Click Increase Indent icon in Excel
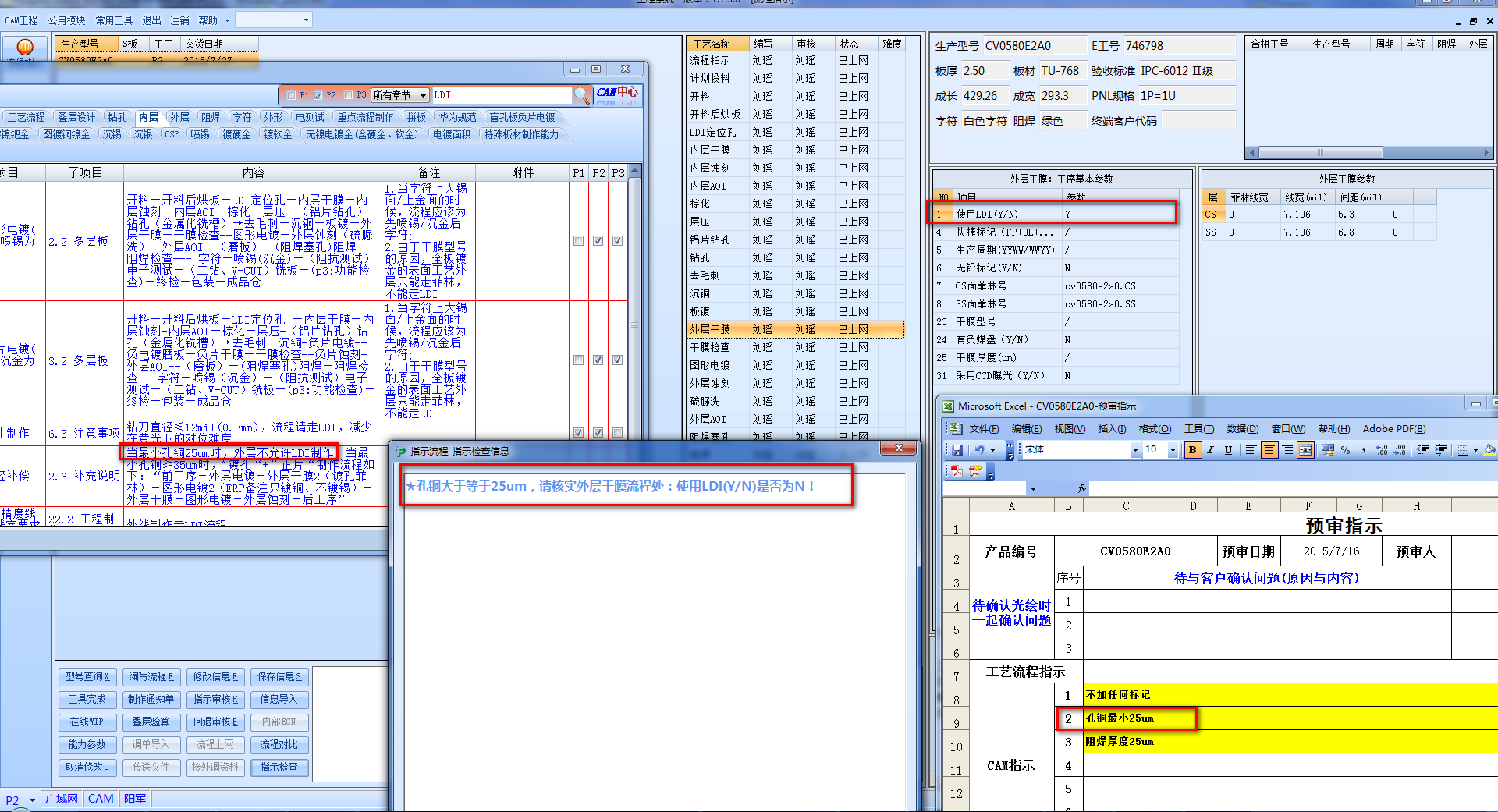This screenshot has height=812, width=1498. 1440,450
